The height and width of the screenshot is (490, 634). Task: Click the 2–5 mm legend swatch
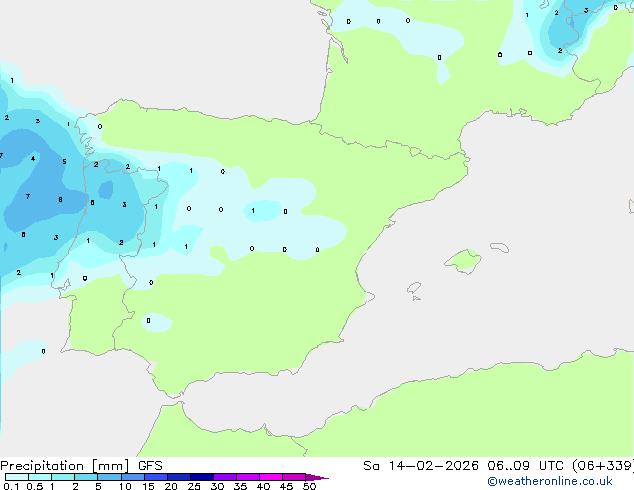86,477
